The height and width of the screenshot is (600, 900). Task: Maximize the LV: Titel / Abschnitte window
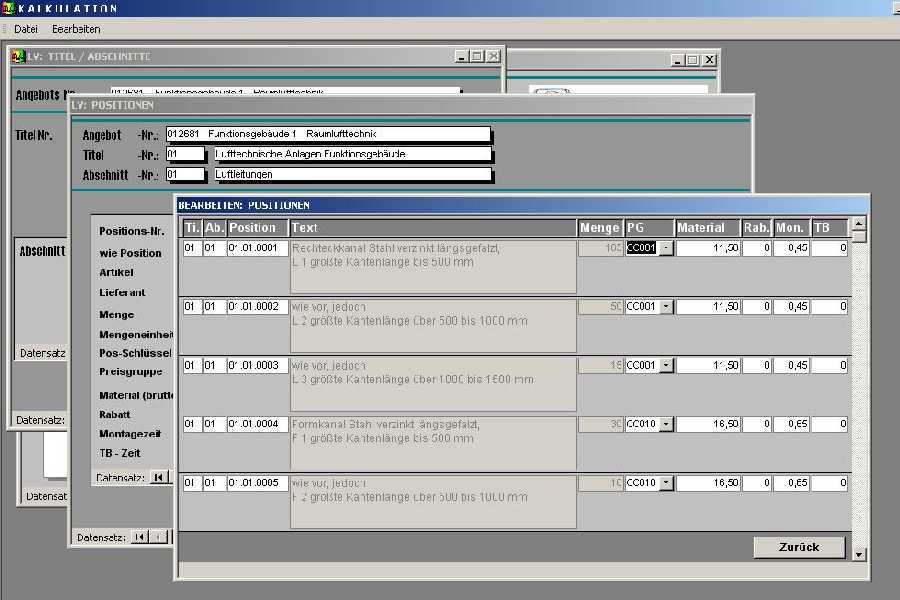pyautogui.click(x=477, y=57)
